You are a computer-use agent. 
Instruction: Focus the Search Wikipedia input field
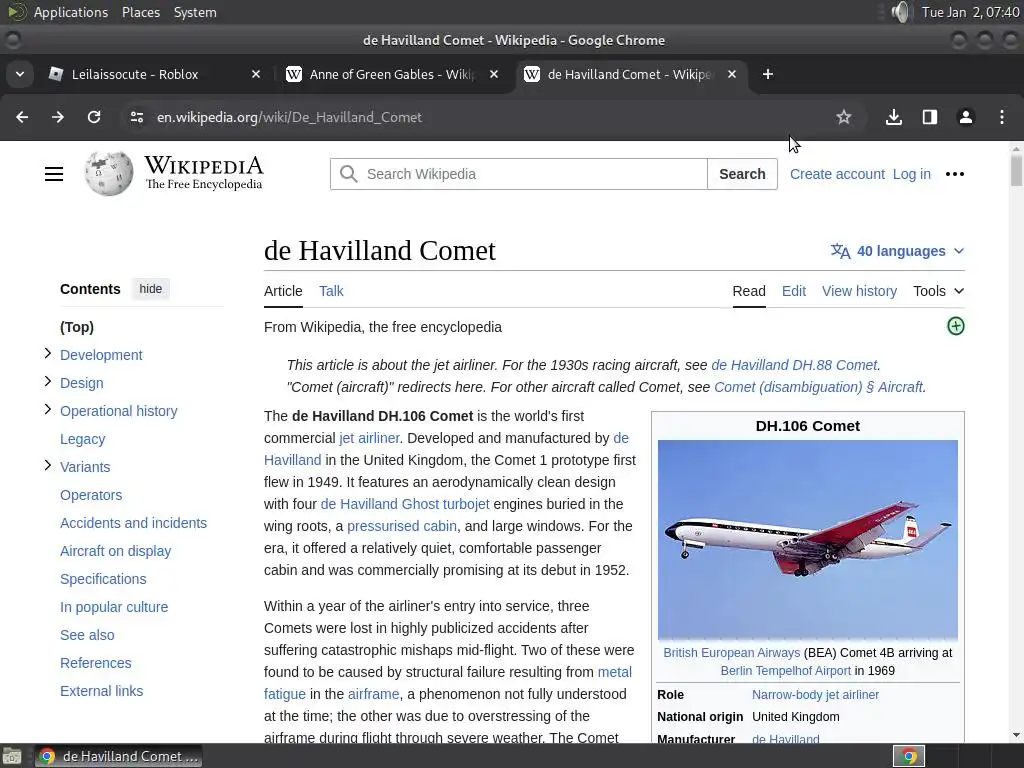tap(519, 174)
